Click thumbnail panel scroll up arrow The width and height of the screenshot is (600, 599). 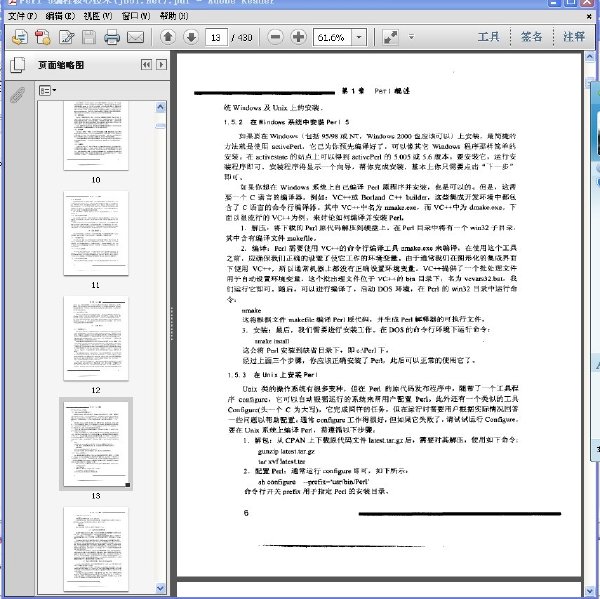161,107
